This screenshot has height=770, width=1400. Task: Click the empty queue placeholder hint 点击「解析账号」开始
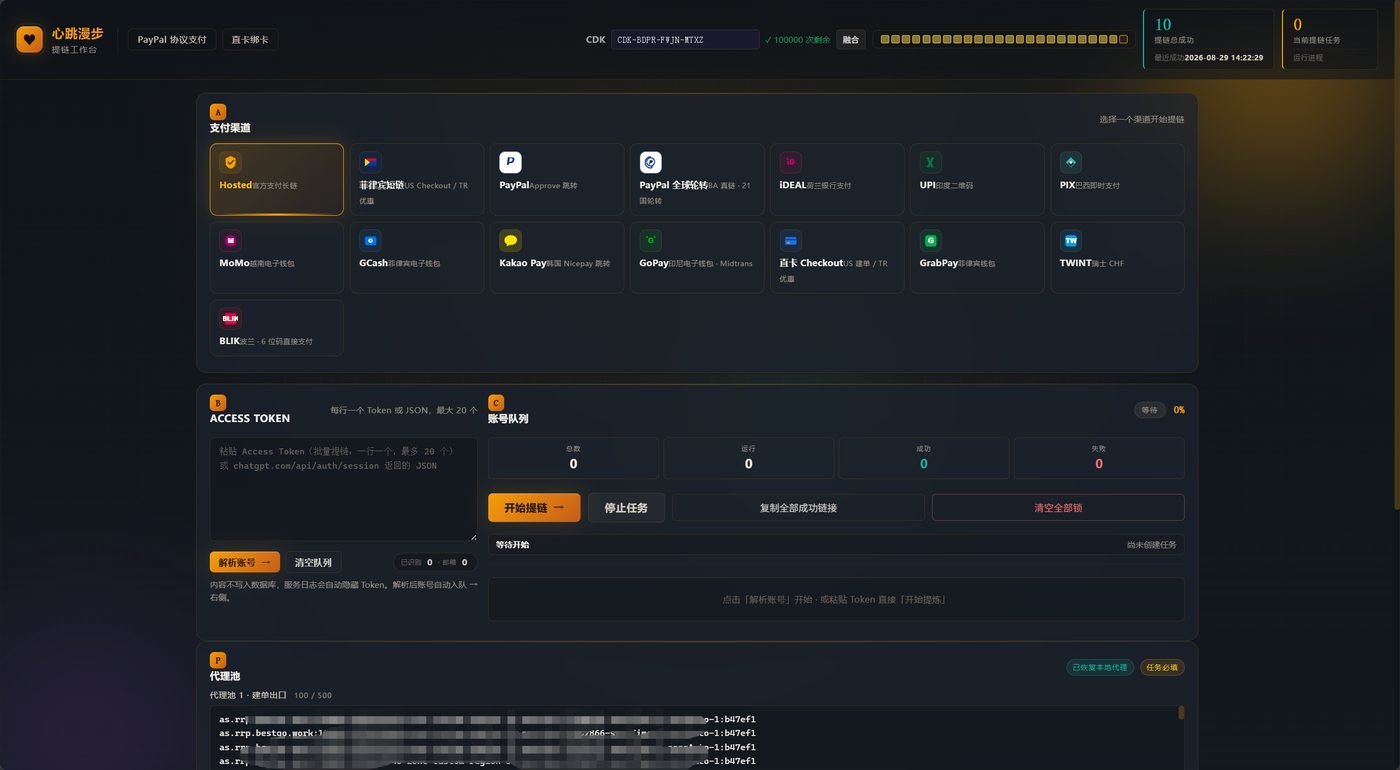(835, 599)
